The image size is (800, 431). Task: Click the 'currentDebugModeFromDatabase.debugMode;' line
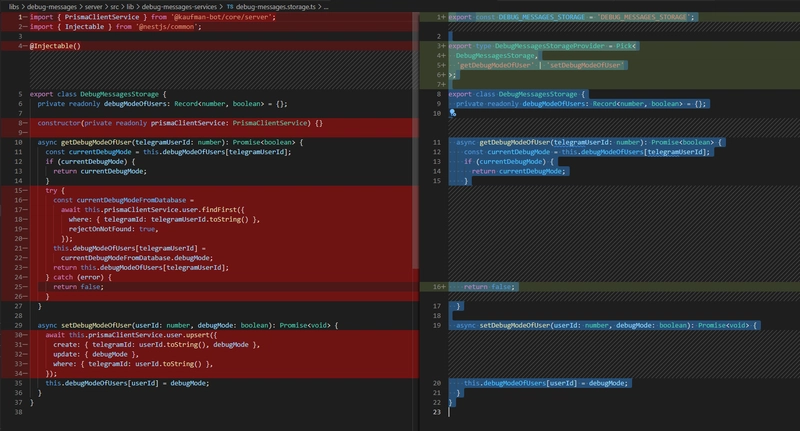[137, 258]
